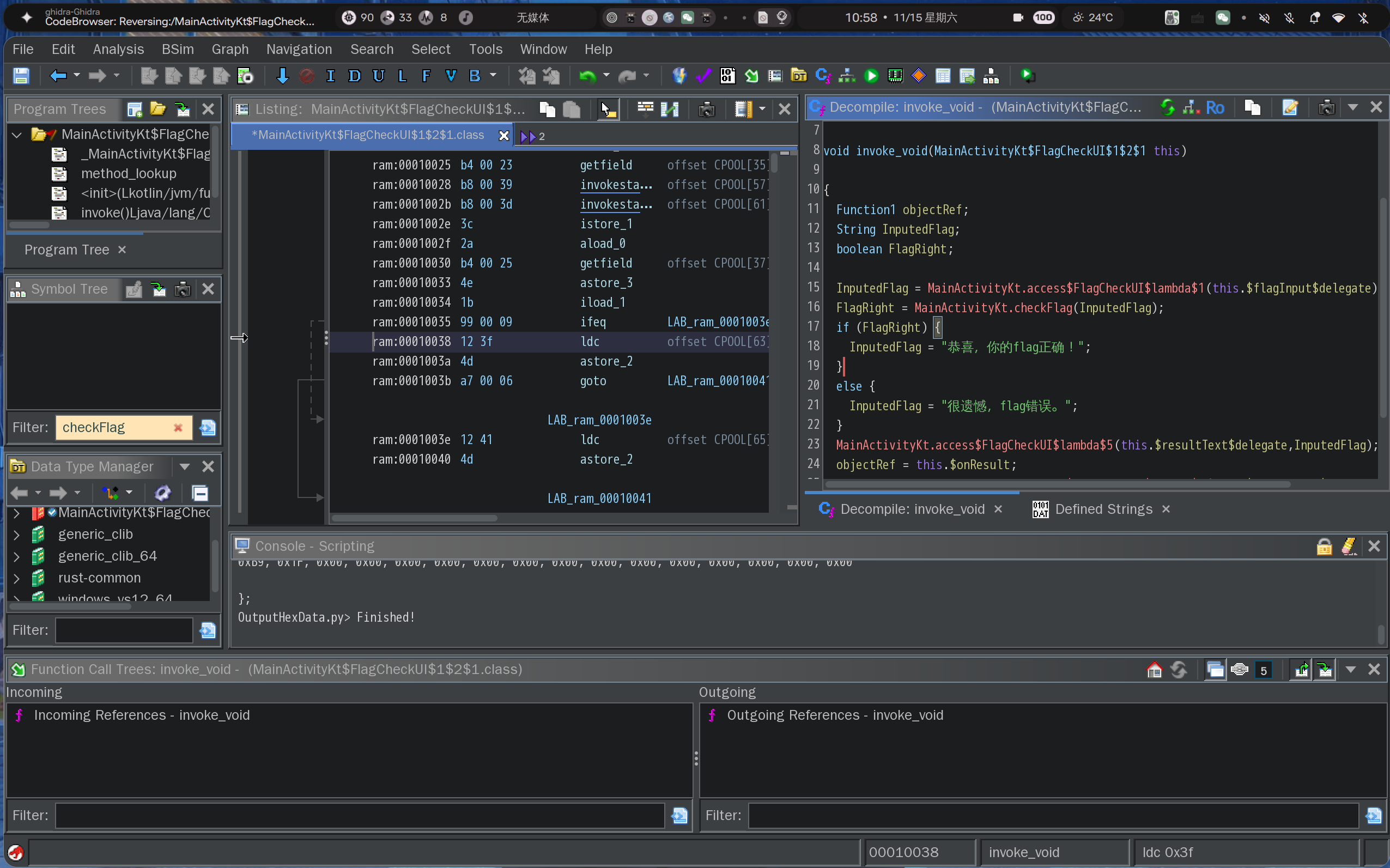Clear the checkFlag symbol filter text

pyautogui.click(x=178, y=428)
